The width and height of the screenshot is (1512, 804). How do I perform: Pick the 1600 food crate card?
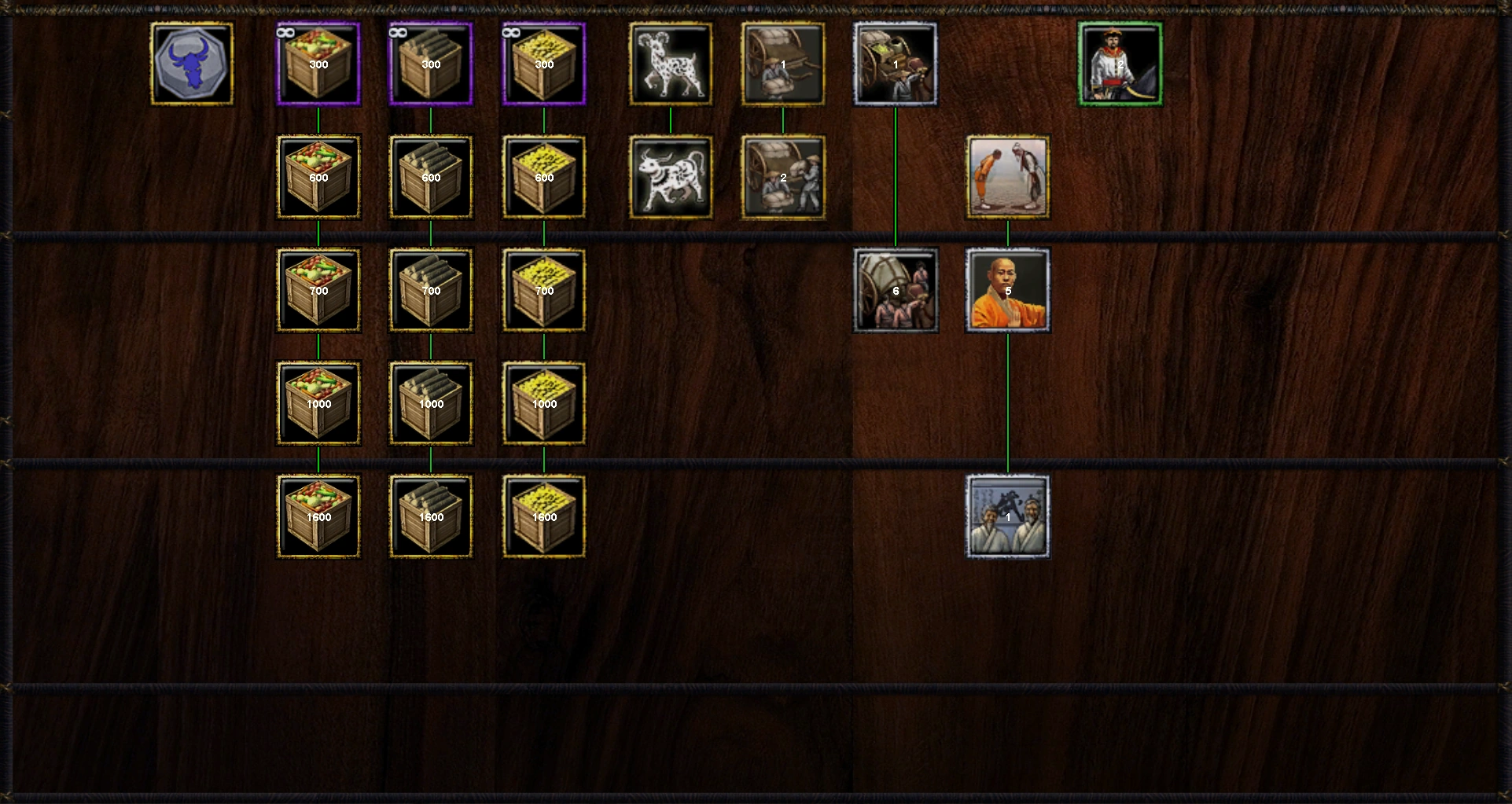tap(318, 516)
